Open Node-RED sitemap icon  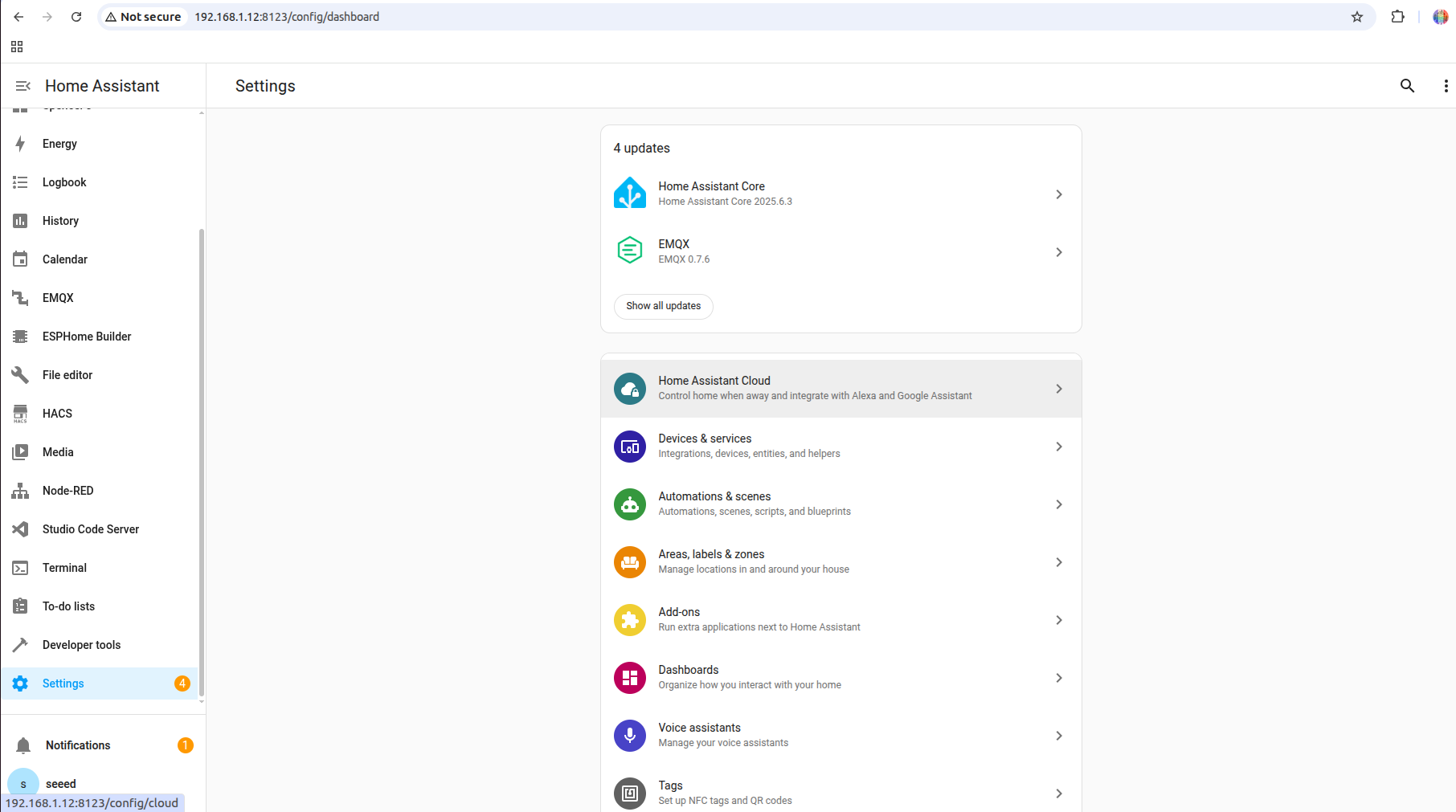coord(20,491)
